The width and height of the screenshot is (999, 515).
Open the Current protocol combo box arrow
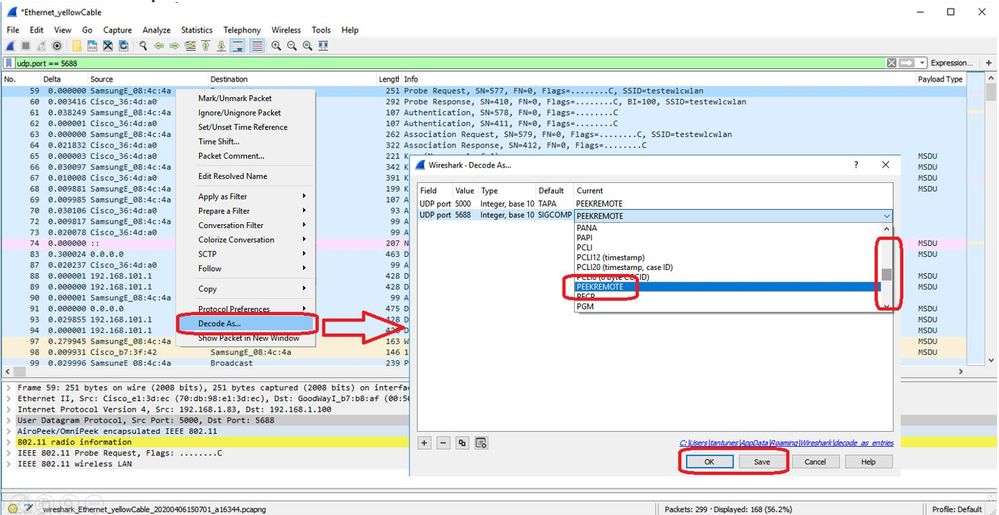[x=886, y=216]
